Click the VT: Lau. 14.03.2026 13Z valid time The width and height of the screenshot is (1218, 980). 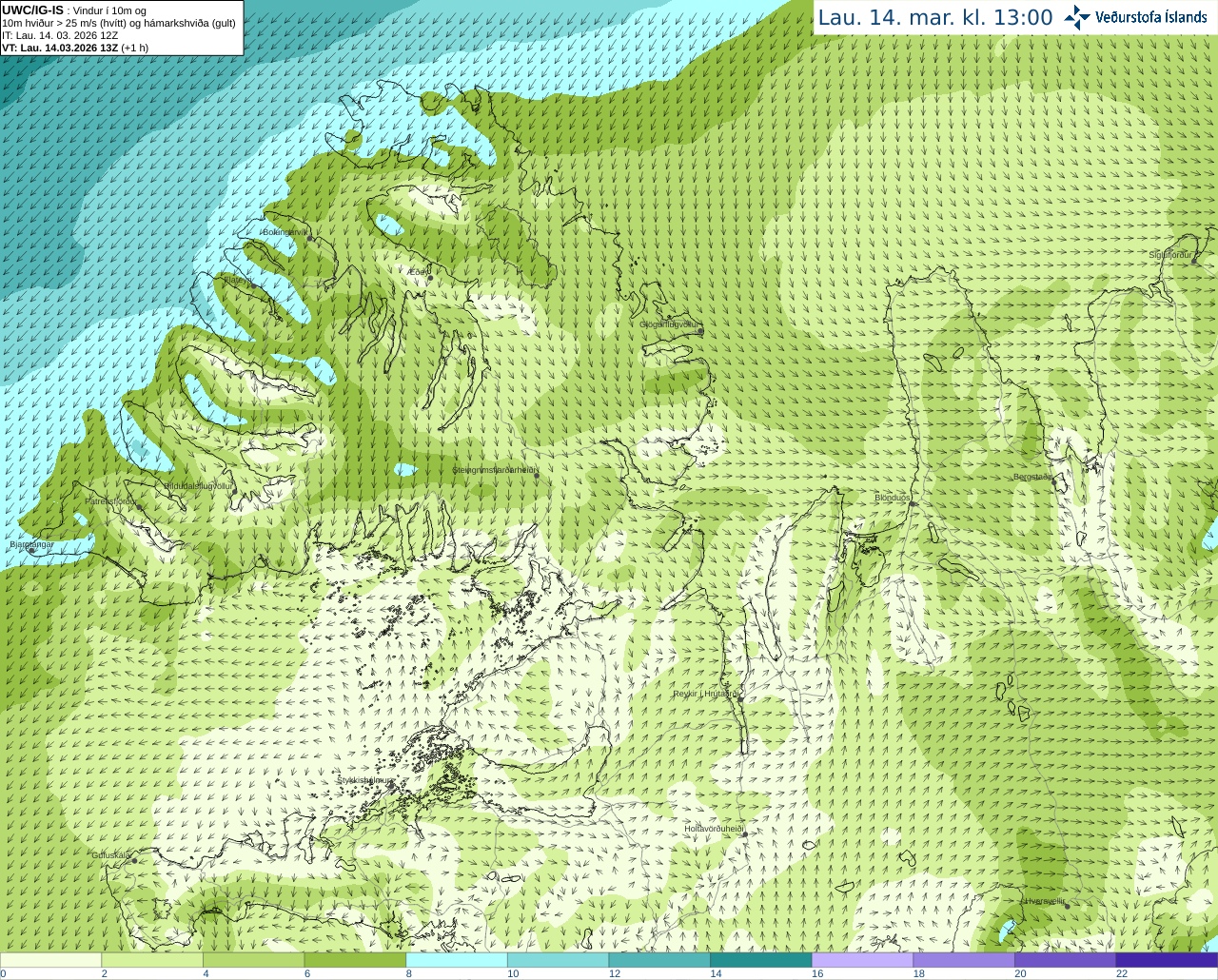tap(75, 48)
